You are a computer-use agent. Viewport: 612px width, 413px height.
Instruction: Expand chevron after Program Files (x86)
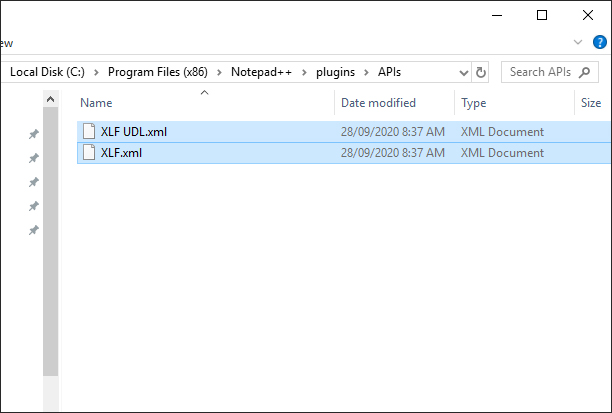pyautogui.click(x=219, y=73)
